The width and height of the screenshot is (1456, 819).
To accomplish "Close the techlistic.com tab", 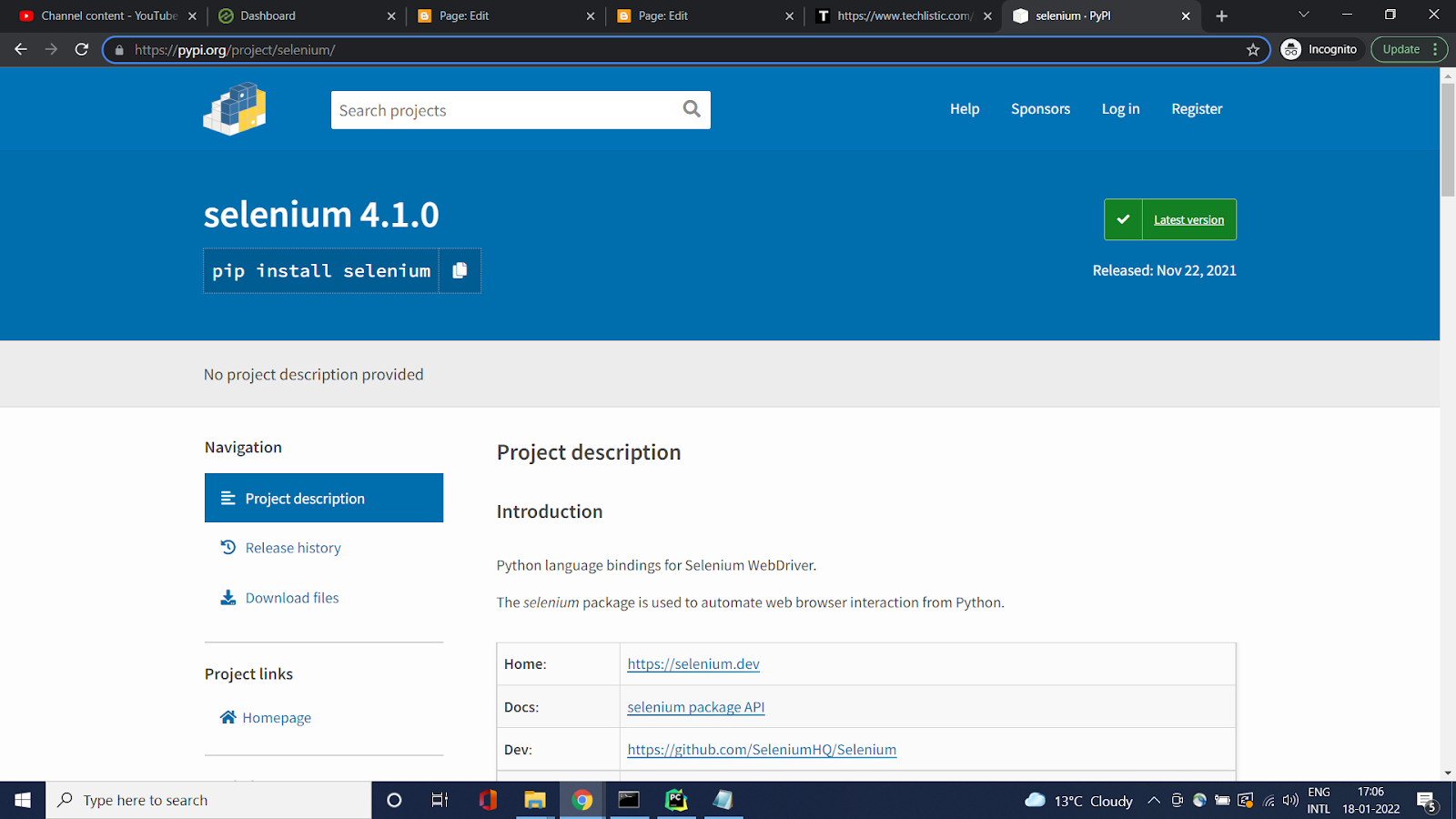I will pos(987,16).
